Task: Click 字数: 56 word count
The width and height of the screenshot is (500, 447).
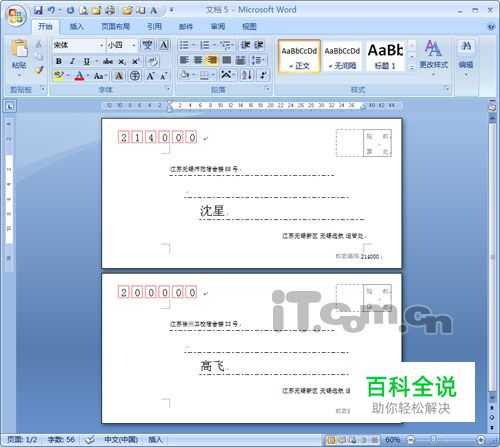Action: click(61, 440)
